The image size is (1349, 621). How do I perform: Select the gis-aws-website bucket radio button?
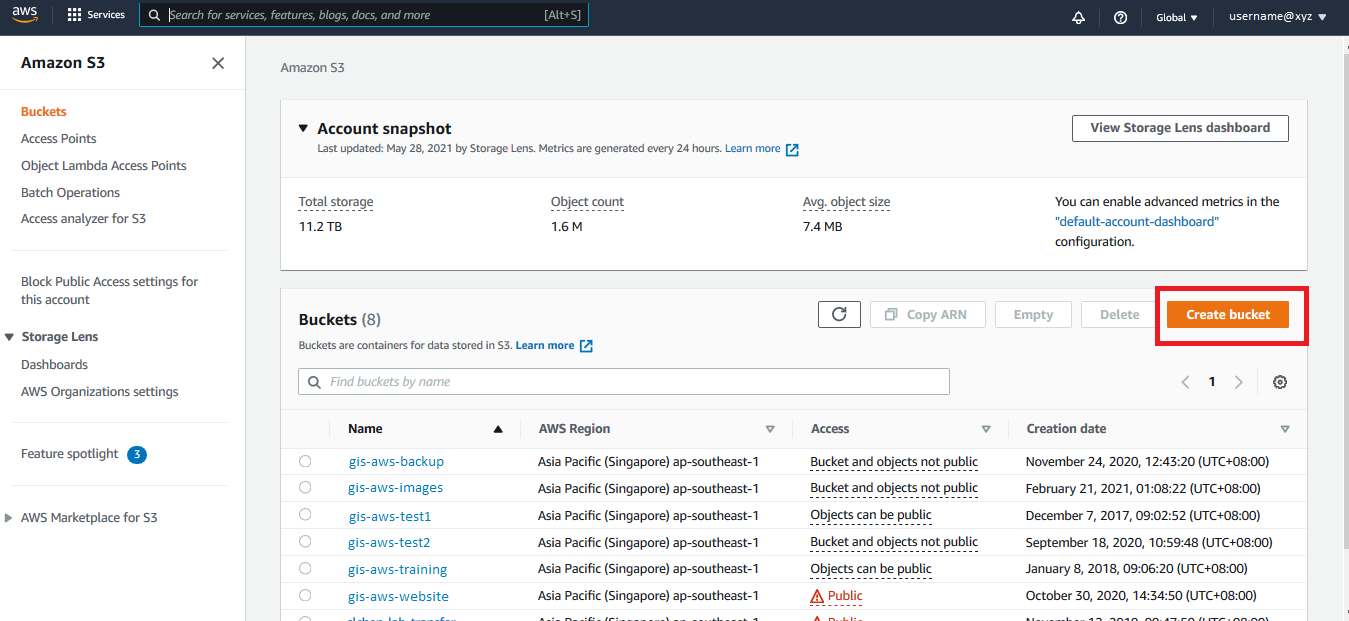coord(305,596)
